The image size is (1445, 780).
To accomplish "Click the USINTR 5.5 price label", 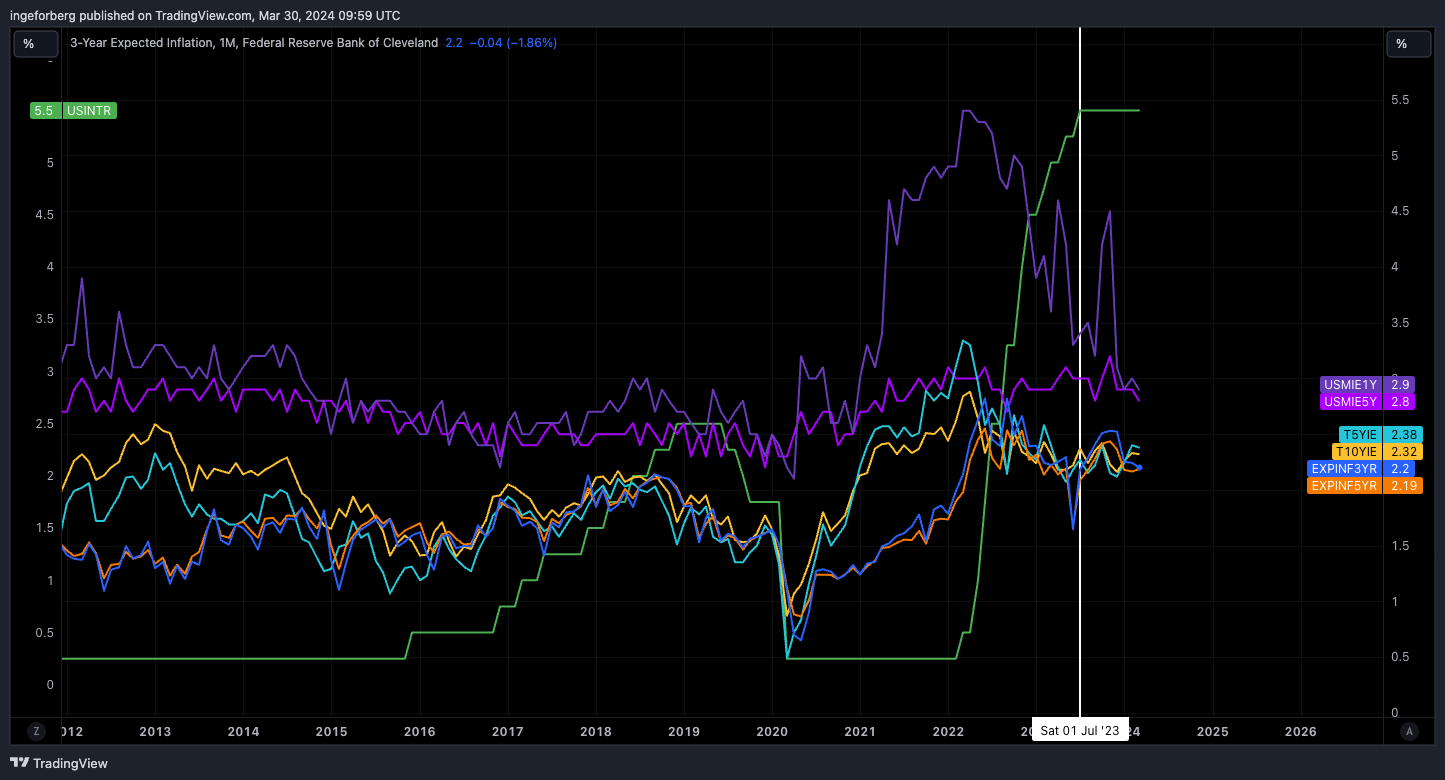I will [74, 111].
